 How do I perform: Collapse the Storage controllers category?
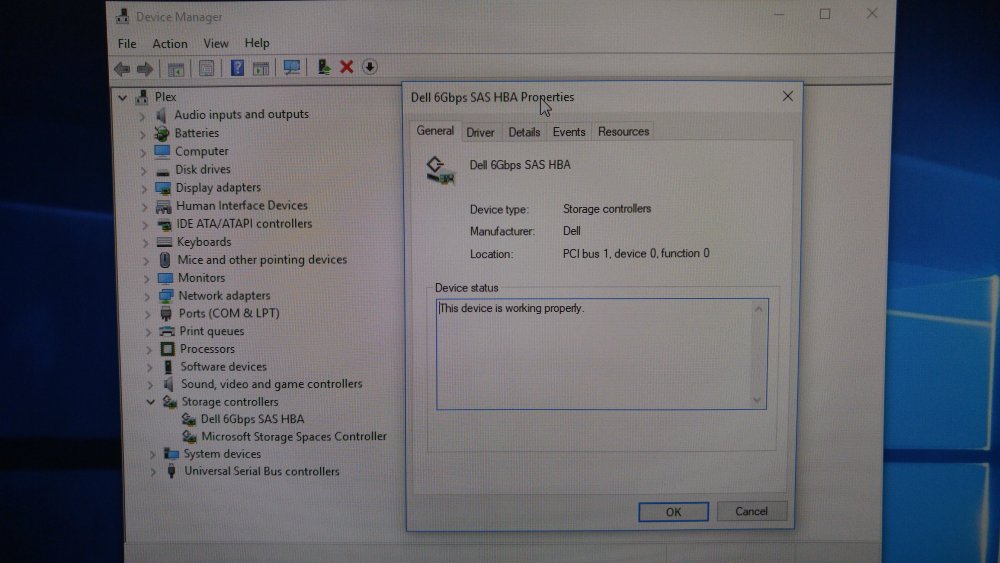point(151,402)
